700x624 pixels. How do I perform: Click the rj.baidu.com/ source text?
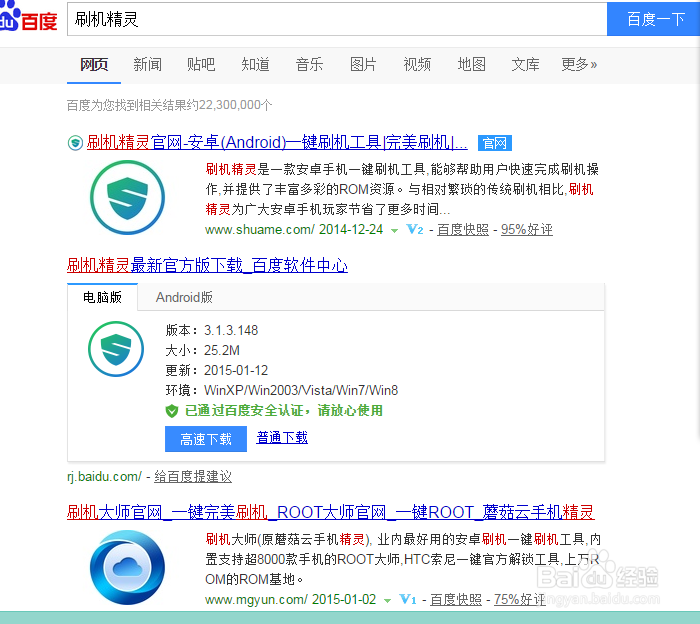[x=104, y=477]
